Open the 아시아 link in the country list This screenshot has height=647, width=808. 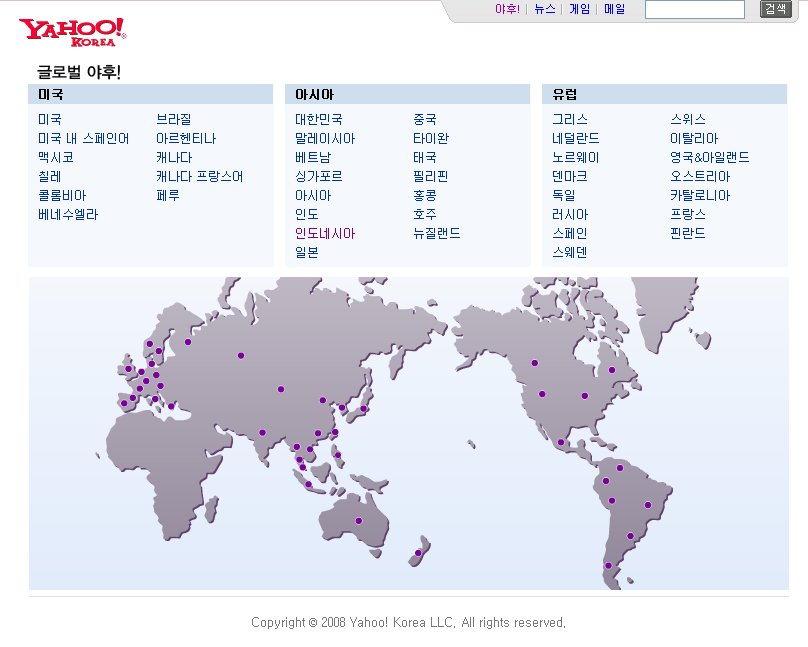click(x=313, y=196)
